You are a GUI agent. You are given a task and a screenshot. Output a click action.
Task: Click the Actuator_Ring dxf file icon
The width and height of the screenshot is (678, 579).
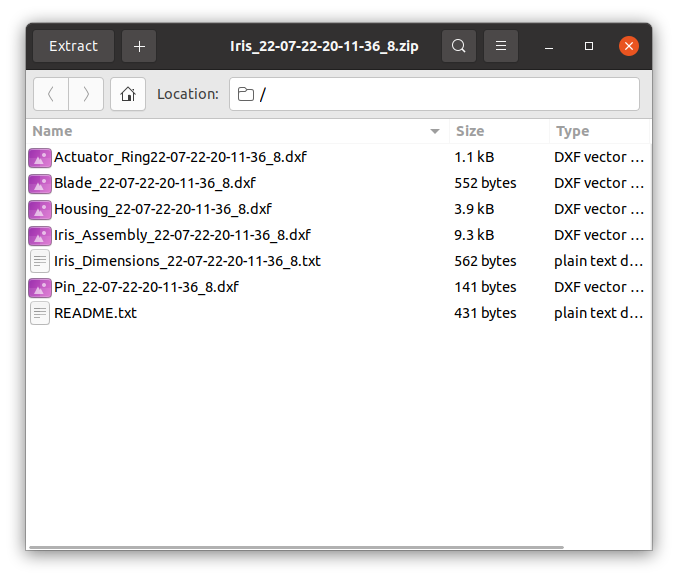(40, 157)
